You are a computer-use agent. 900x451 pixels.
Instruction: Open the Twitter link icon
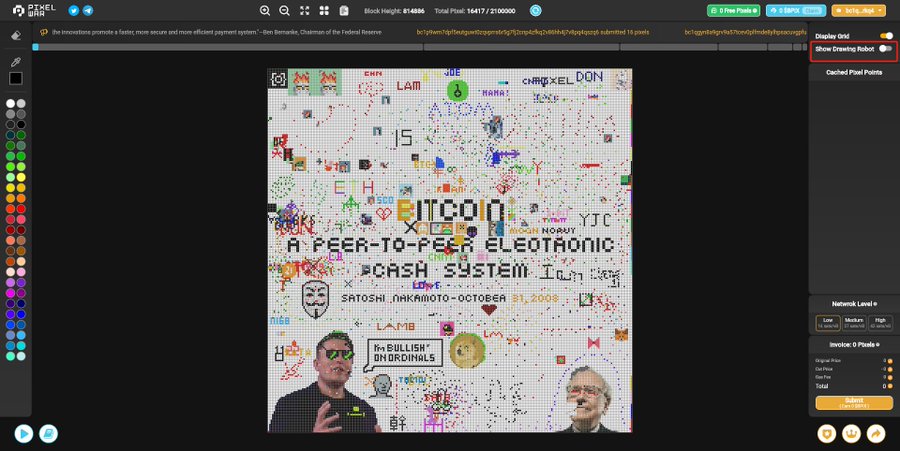click(74, 11)
